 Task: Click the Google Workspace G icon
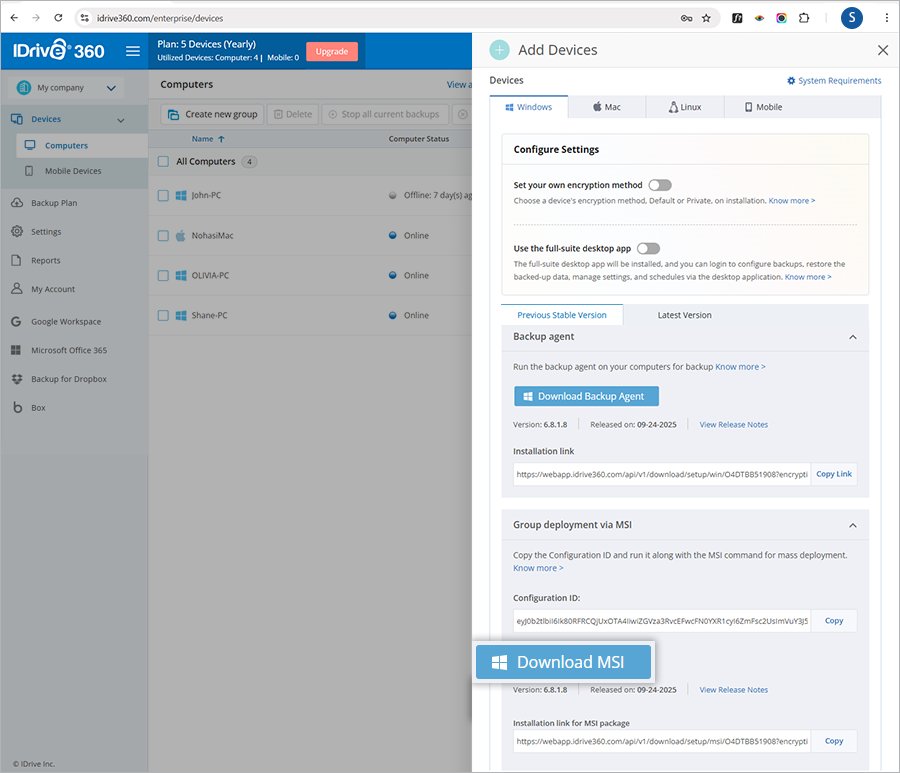tap(16, 321)
